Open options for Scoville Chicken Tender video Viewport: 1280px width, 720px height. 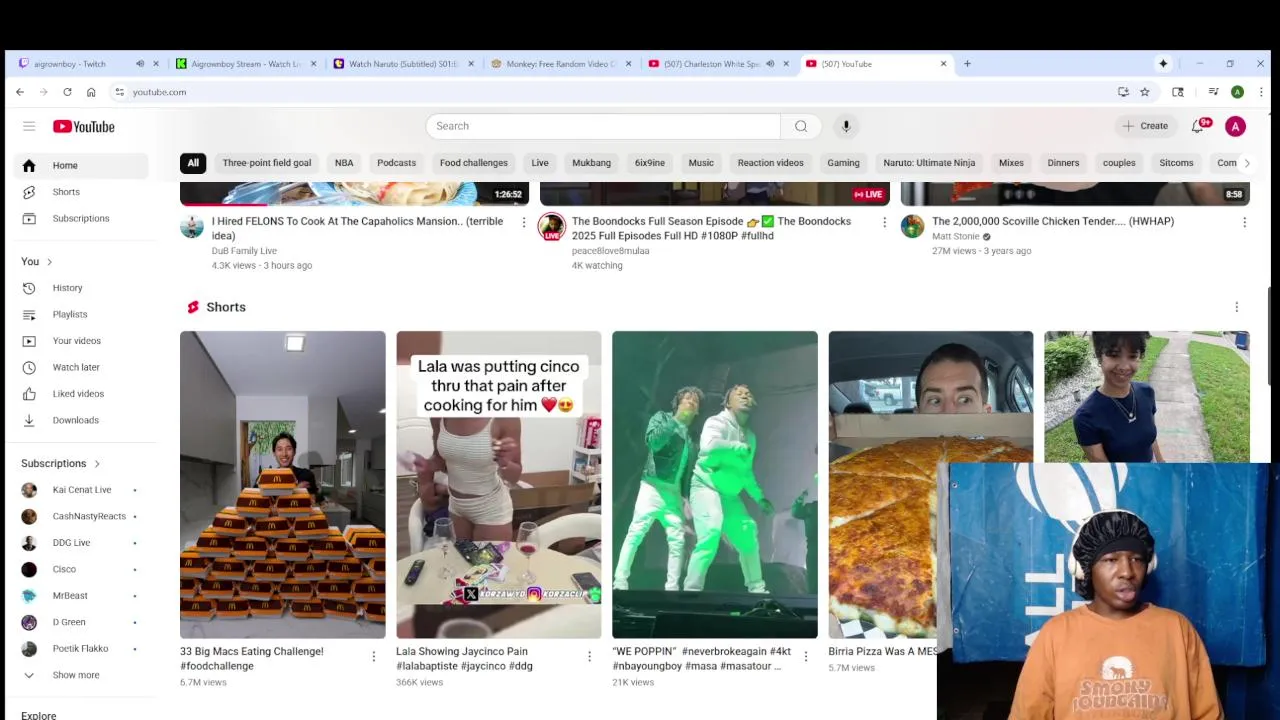[1244, 222]
